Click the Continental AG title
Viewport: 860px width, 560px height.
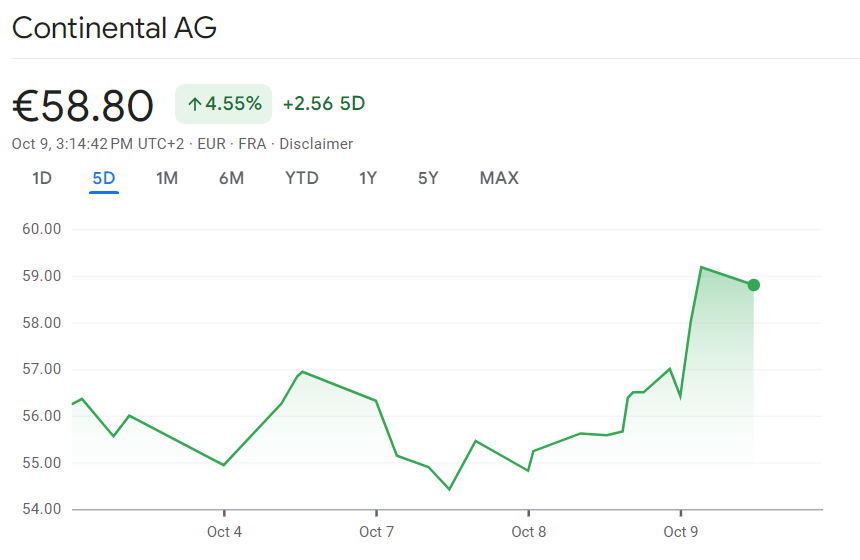114,28
